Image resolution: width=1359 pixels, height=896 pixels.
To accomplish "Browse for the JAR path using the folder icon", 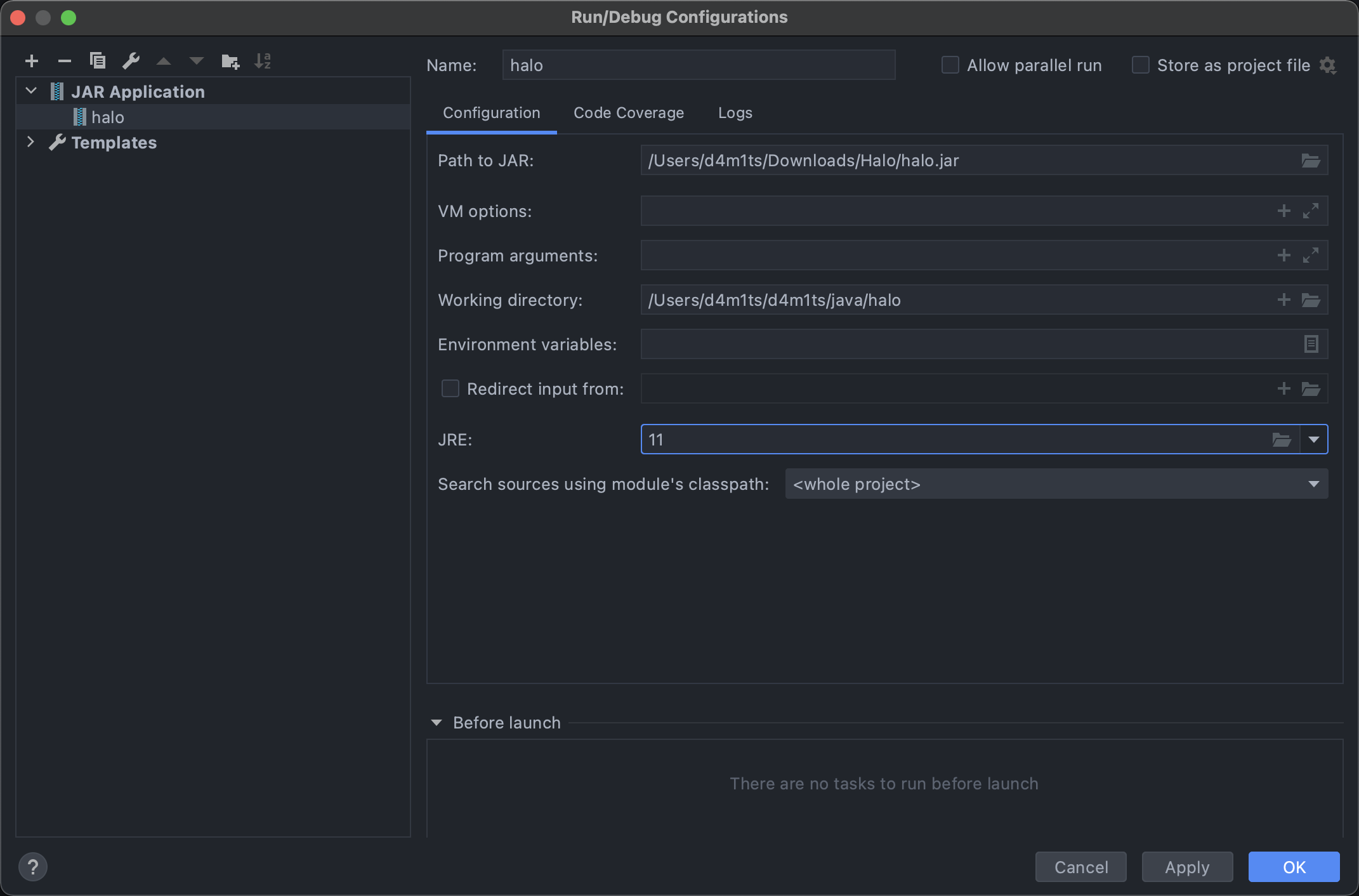I will tap(1311, 161).
